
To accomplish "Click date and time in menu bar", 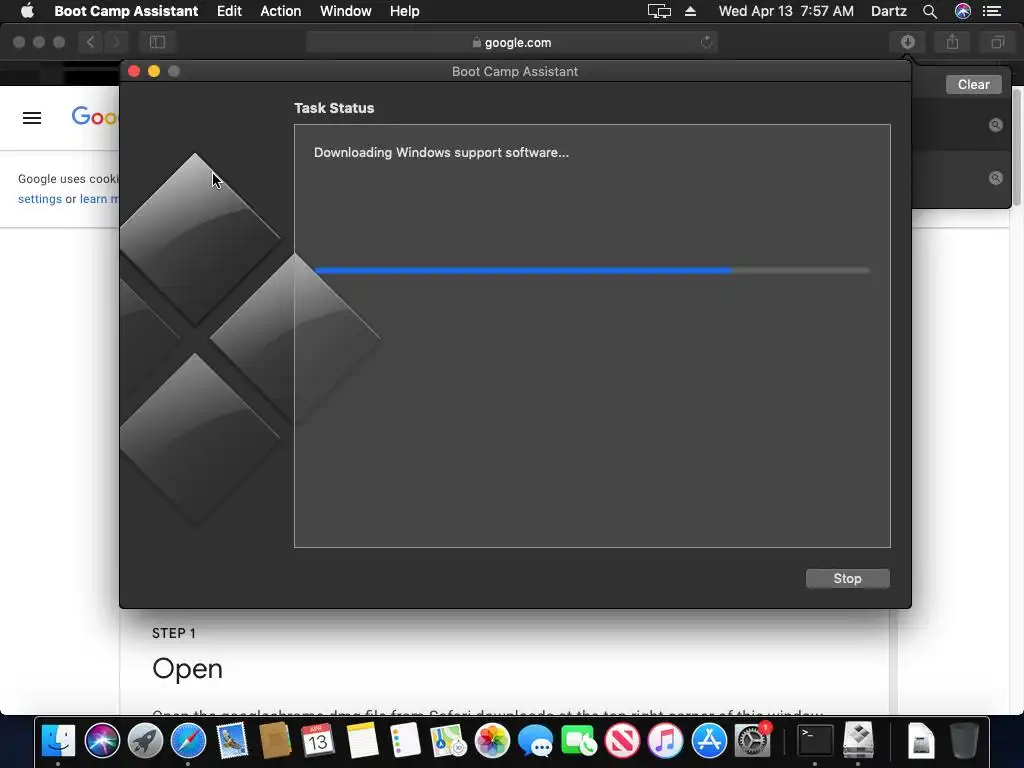I will (x=786, y=11).
